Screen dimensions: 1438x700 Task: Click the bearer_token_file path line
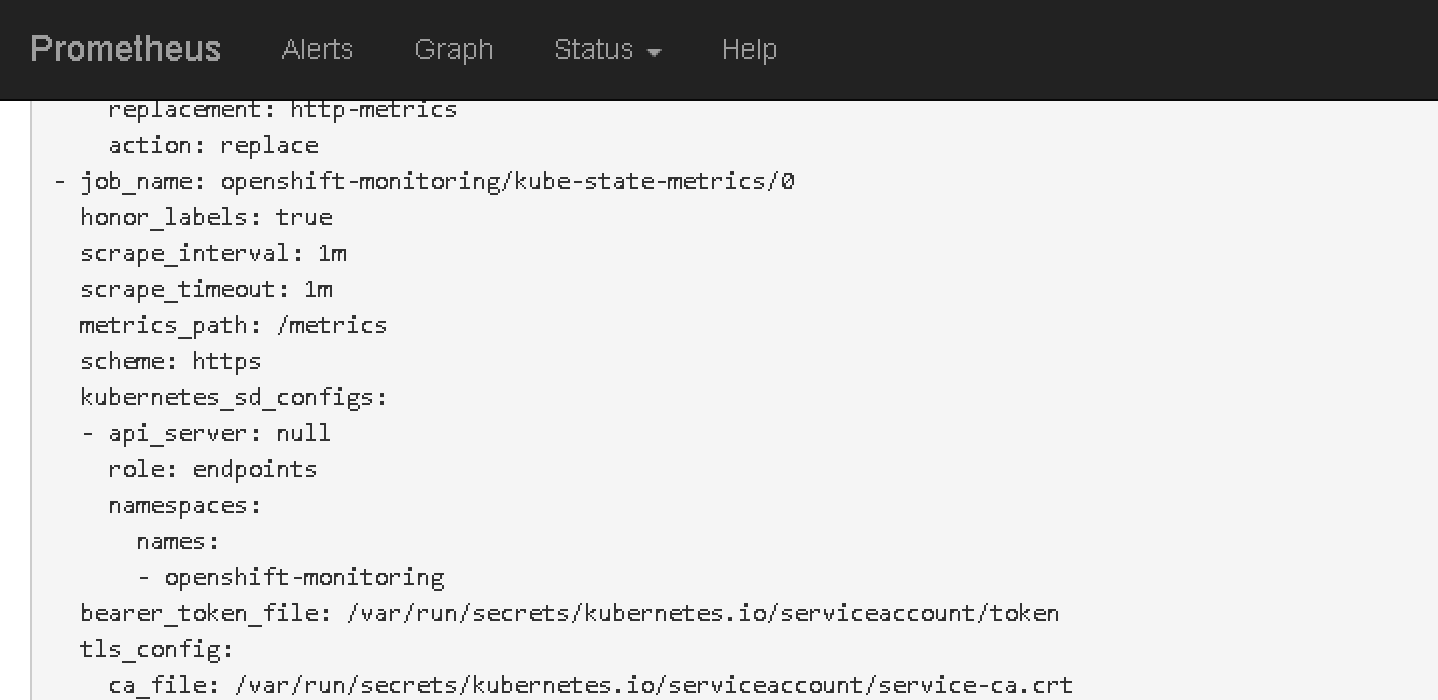pos(569,613)
